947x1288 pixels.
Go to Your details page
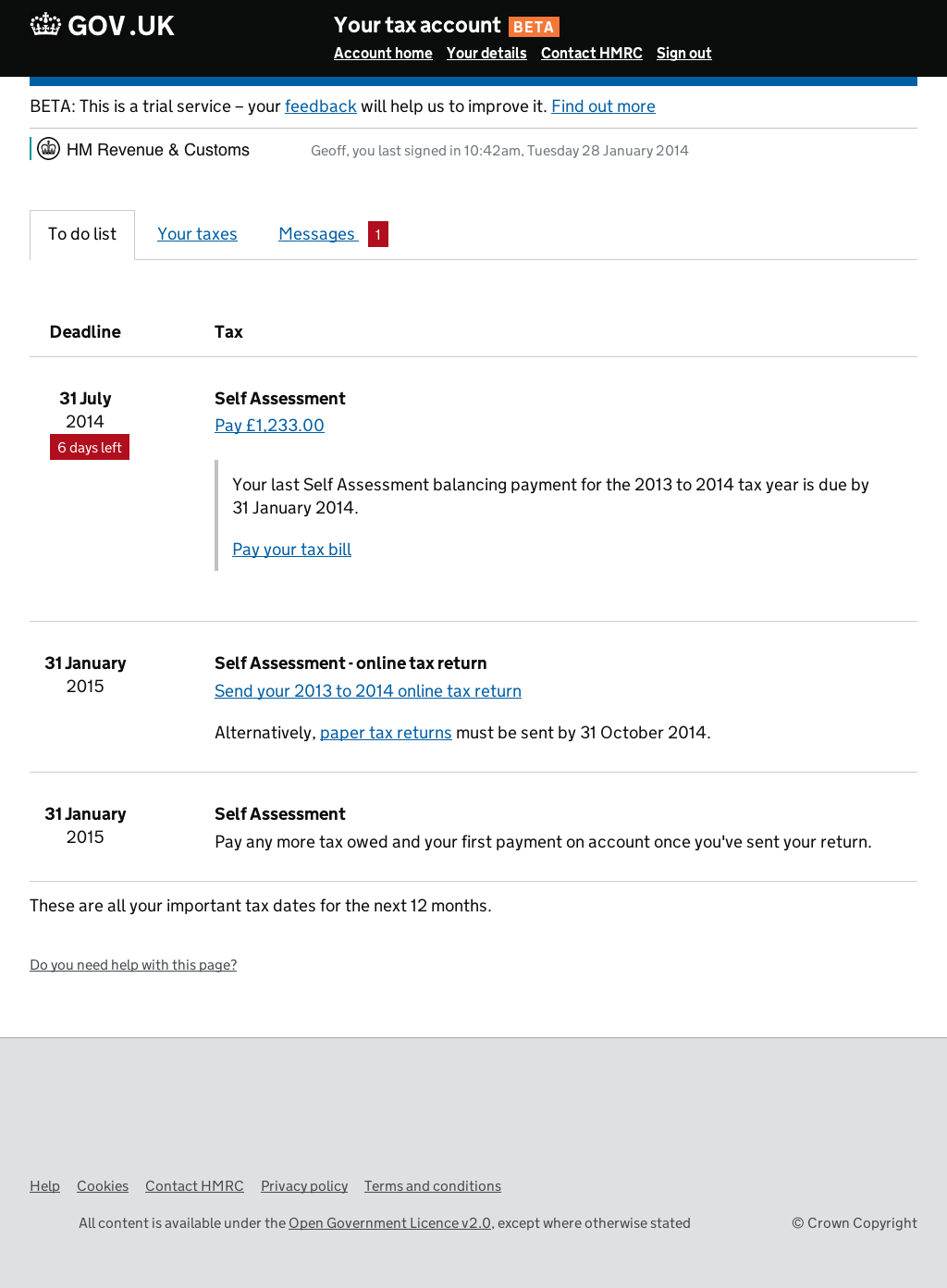coord(486,54)
